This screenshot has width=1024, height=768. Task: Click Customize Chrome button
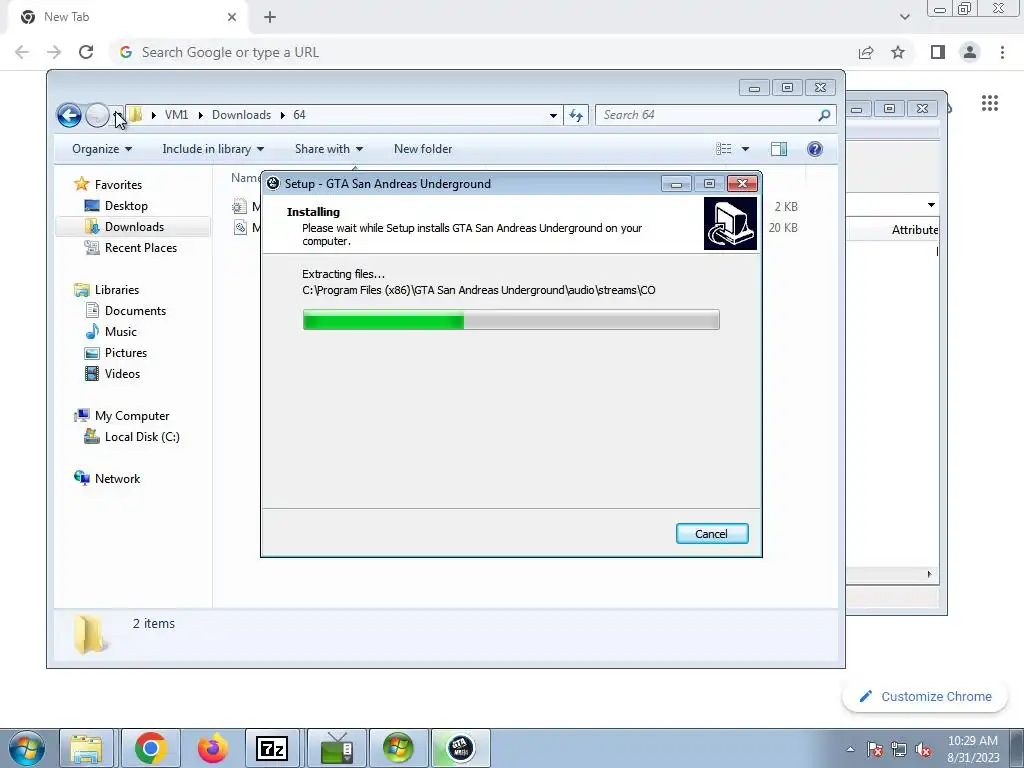(x=926, y=696)
